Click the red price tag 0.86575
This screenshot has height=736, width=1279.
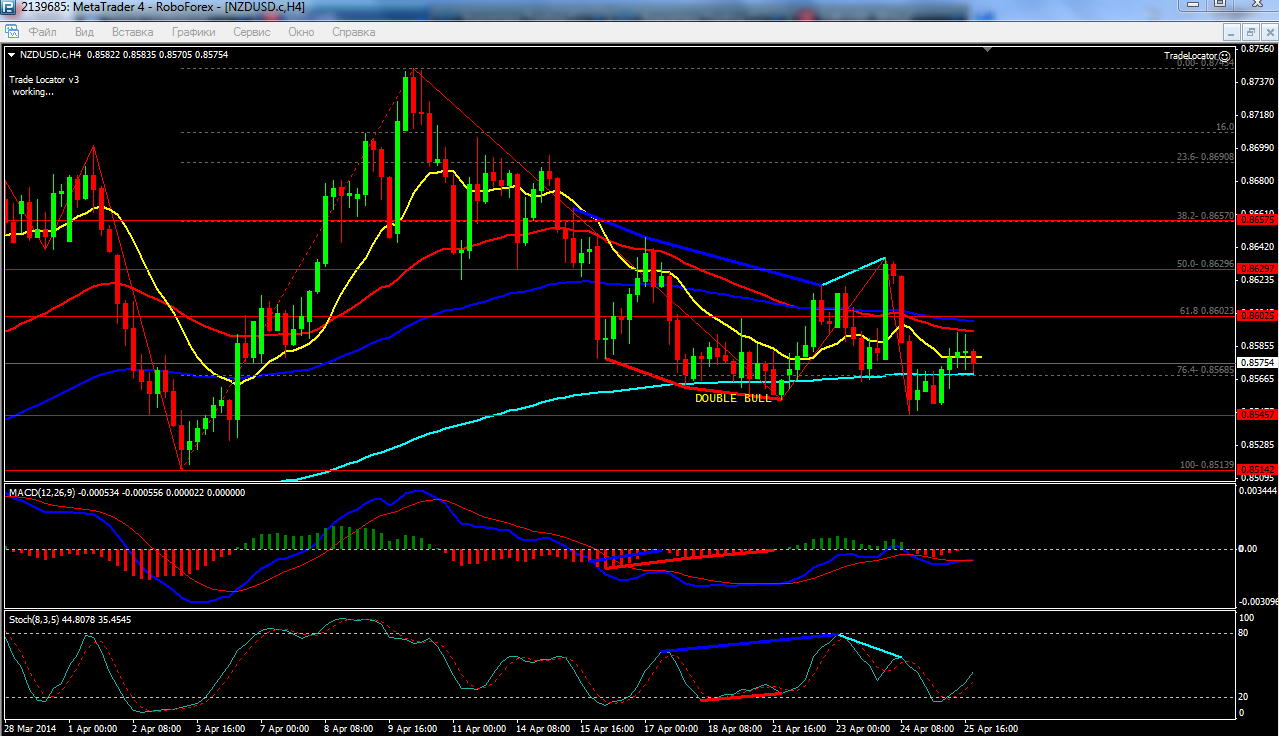tap(1257, 220)
